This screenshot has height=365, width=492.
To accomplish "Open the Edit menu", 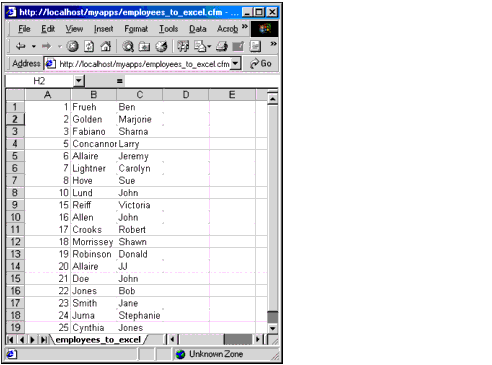I will coord(48,29).
